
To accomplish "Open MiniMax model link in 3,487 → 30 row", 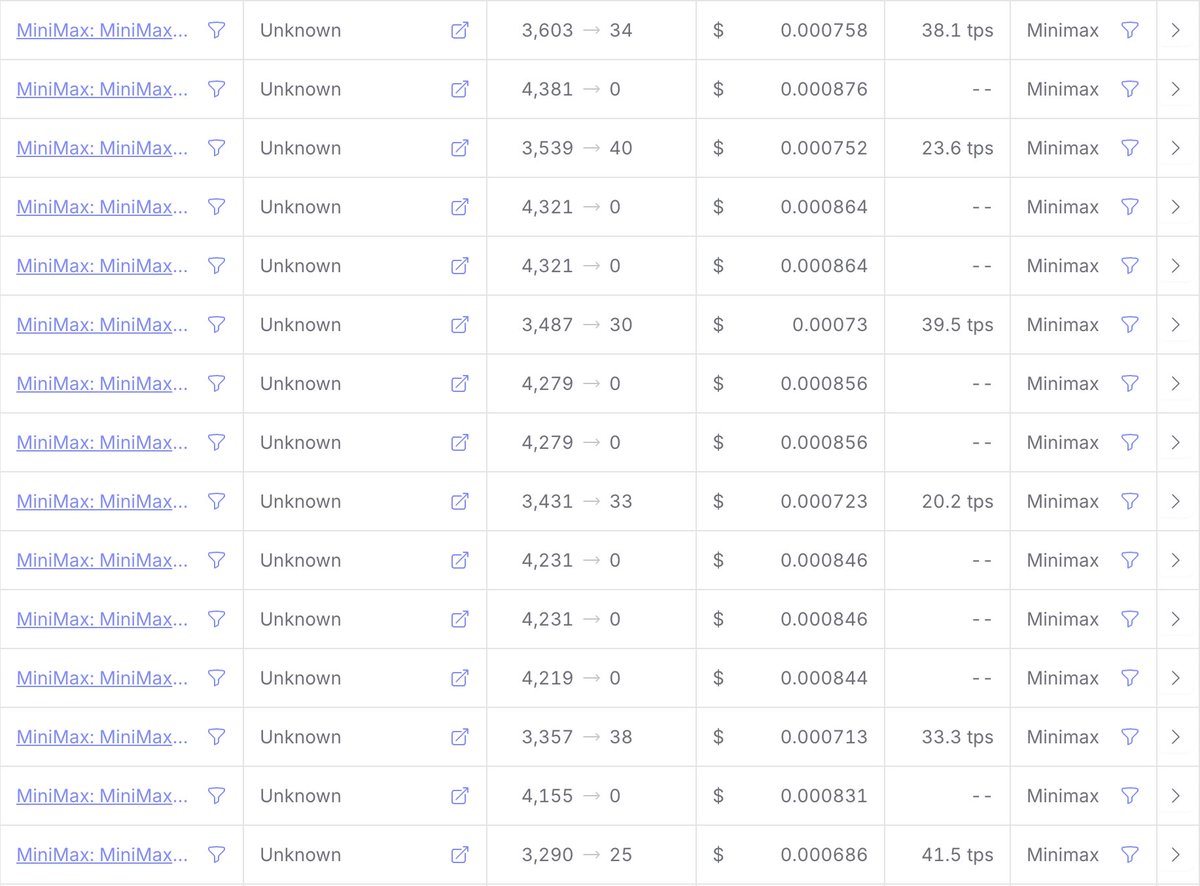I will [102, 325].
